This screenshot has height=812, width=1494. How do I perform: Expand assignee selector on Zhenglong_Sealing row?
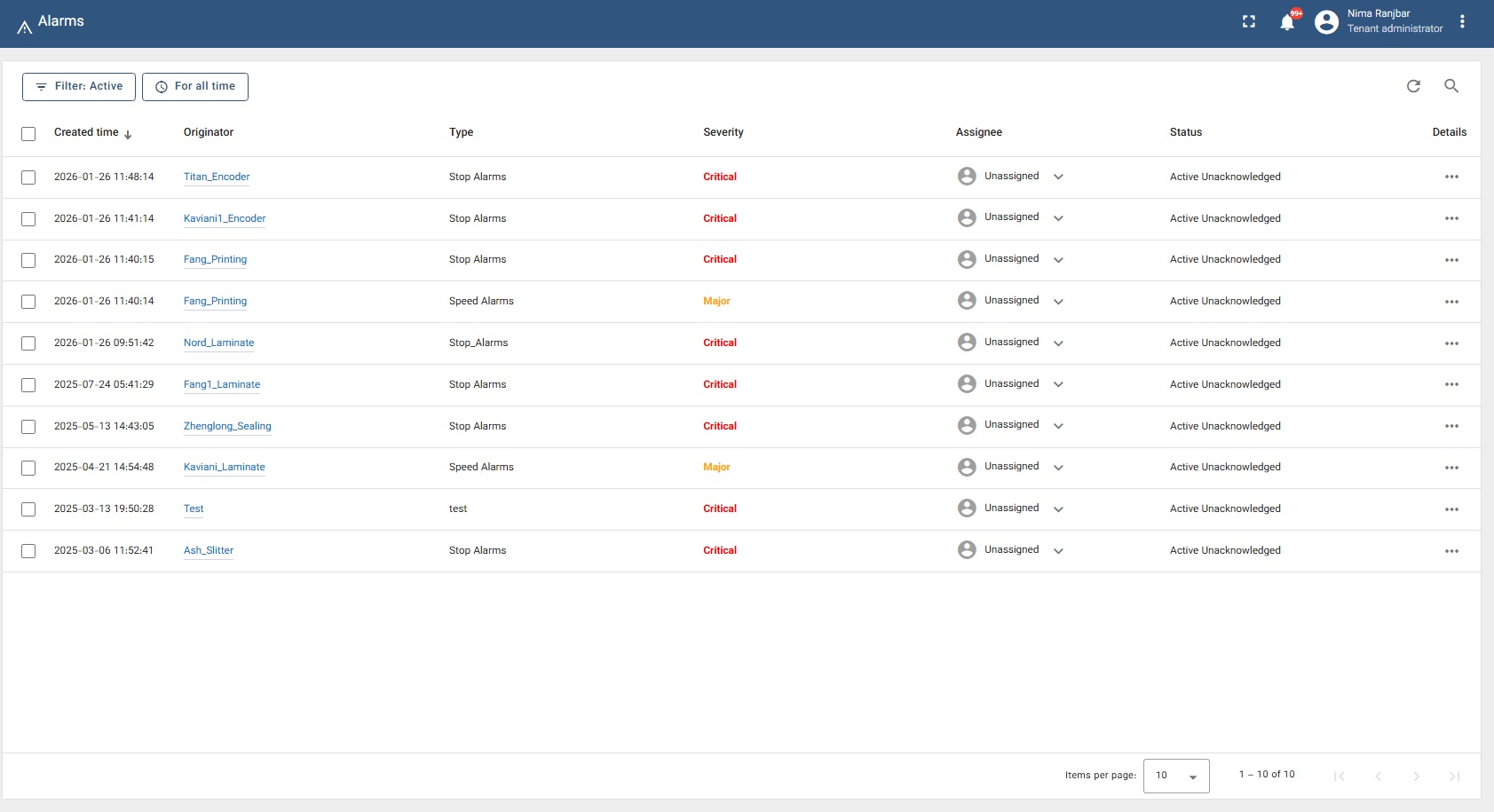1058,426
